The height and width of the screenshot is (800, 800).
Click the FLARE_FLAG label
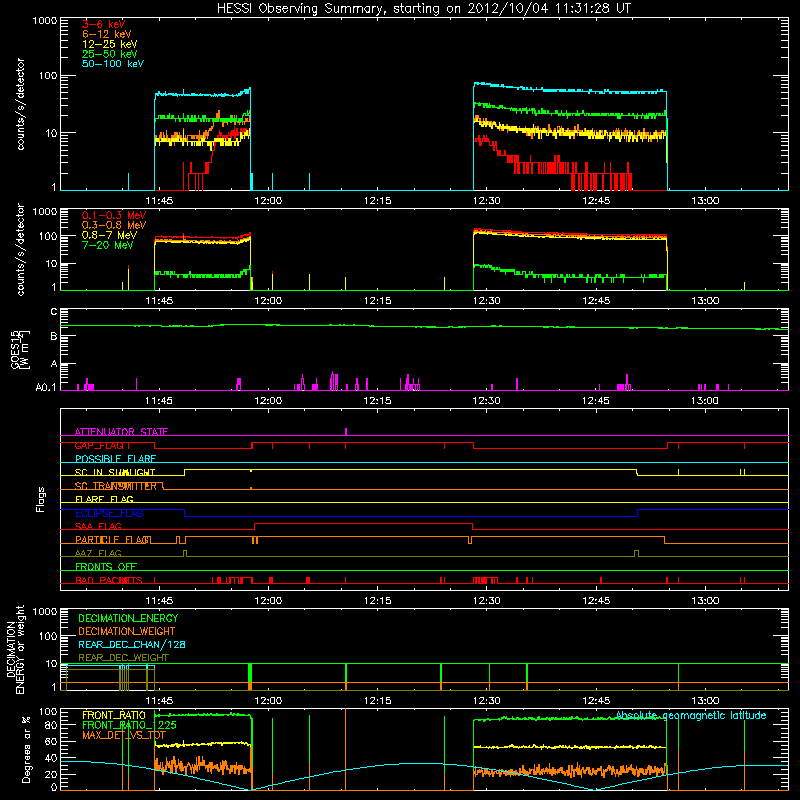pos(104,499)
